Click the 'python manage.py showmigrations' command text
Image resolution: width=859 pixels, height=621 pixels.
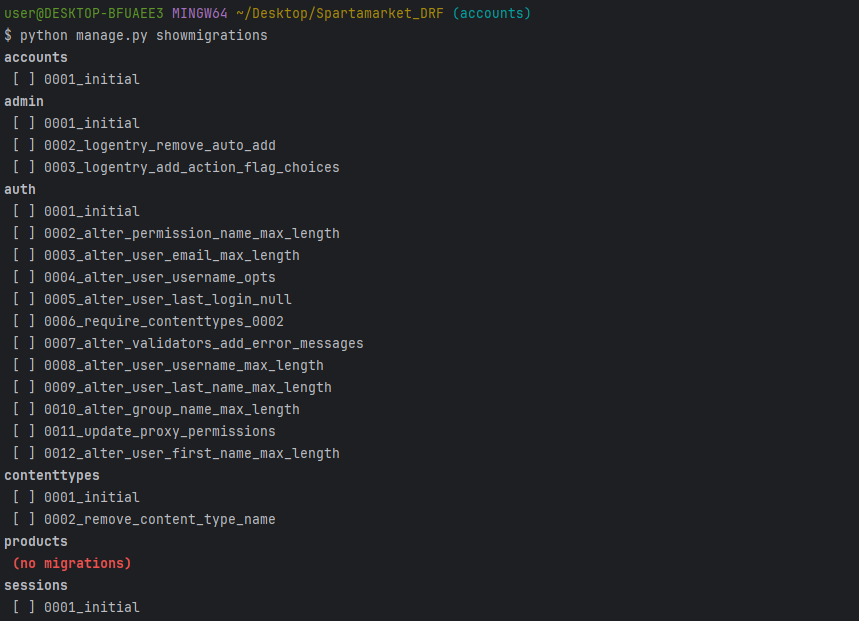point(144,36)
